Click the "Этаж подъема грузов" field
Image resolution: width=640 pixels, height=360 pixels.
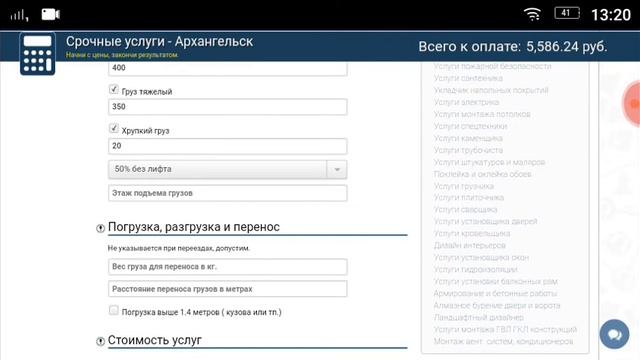tap(227, 193)
